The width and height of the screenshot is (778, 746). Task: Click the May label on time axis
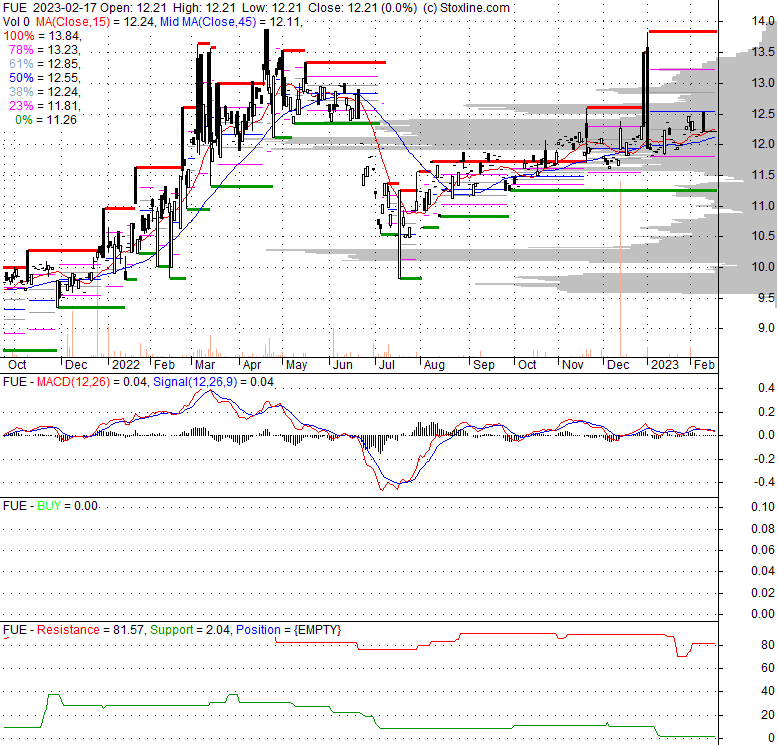pos(296,365)
